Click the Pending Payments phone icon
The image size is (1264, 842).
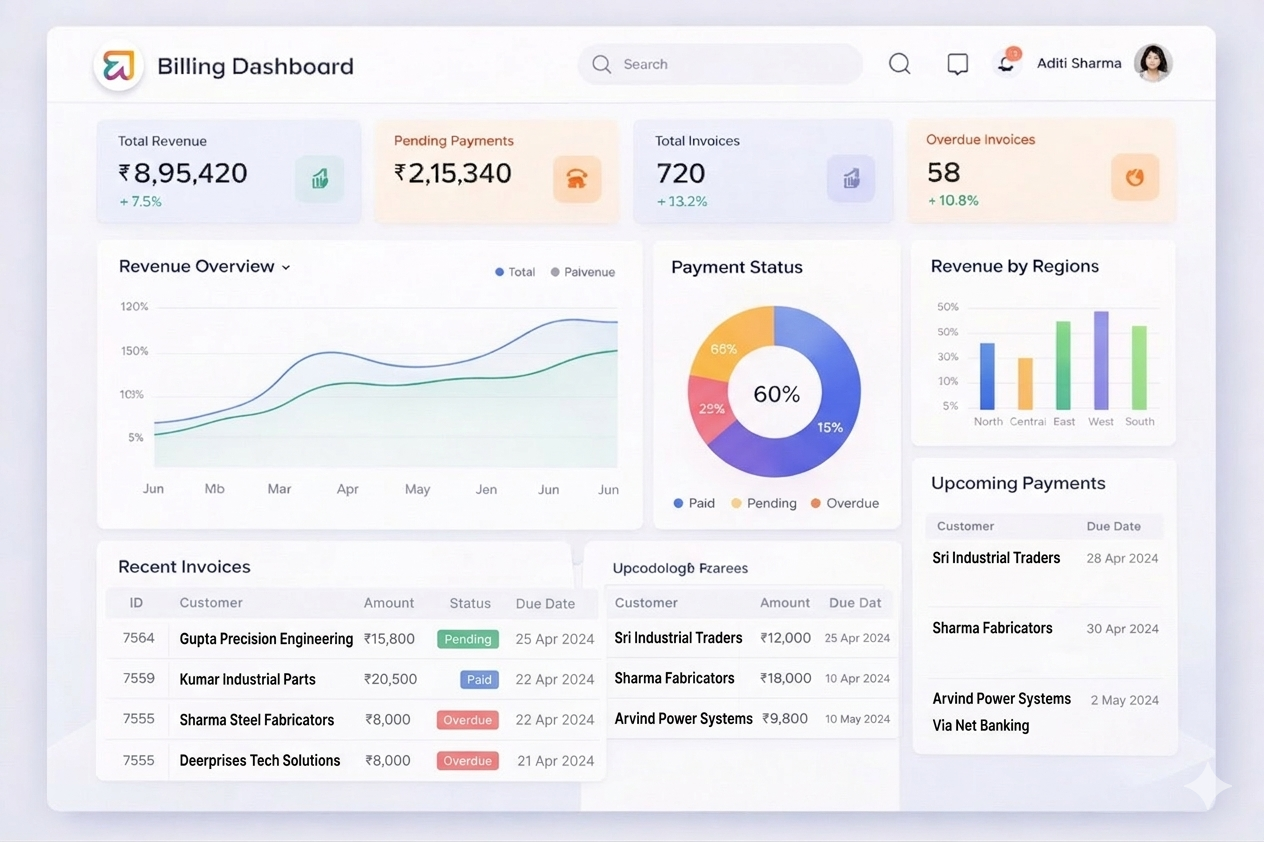click(577, 179)
